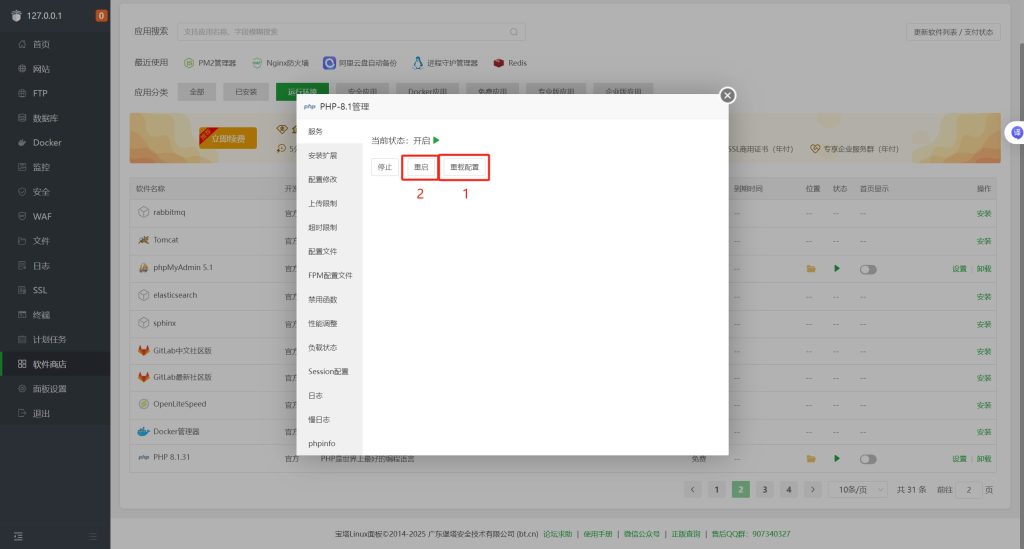
Task: Open the 上传限制 tab
Action: click(x=329, y=204)
